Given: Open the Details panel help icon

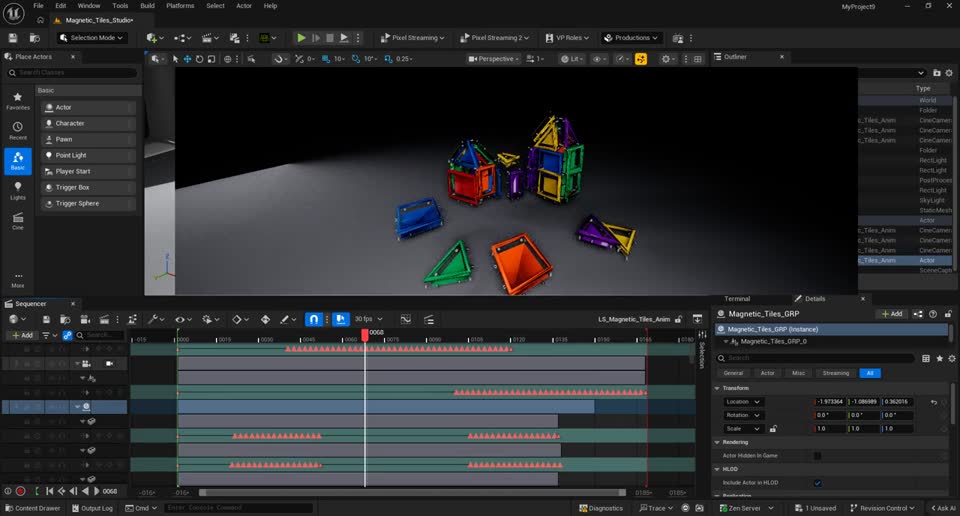Looking at the screenshot, I should click(x=933, y=314).
